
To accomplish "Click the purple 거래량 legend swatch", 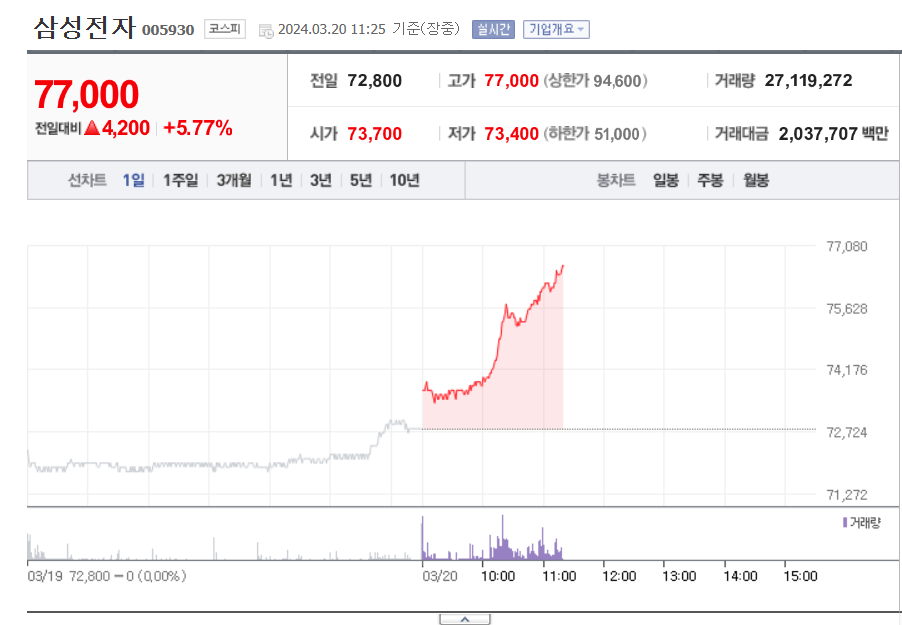I will coord(845,522).
